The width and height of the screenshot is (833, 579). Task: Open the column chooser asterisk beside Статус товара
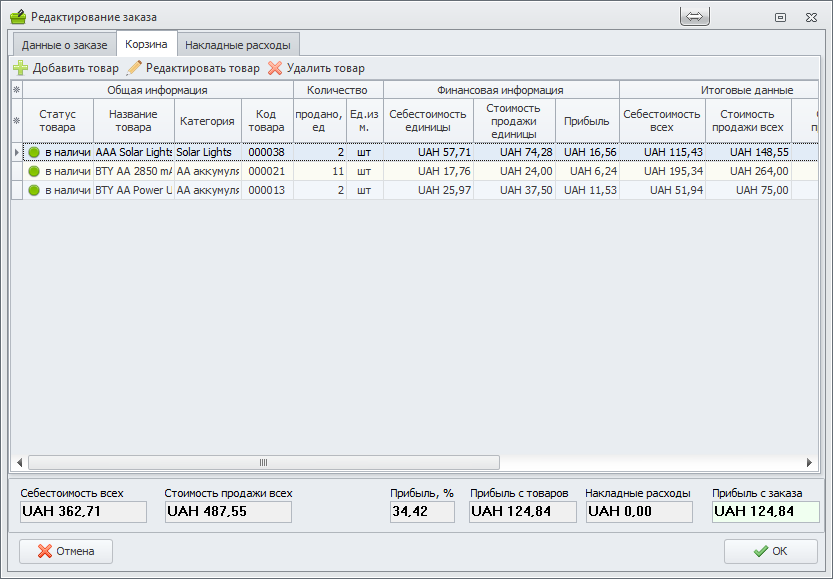(x=16, y=121)
